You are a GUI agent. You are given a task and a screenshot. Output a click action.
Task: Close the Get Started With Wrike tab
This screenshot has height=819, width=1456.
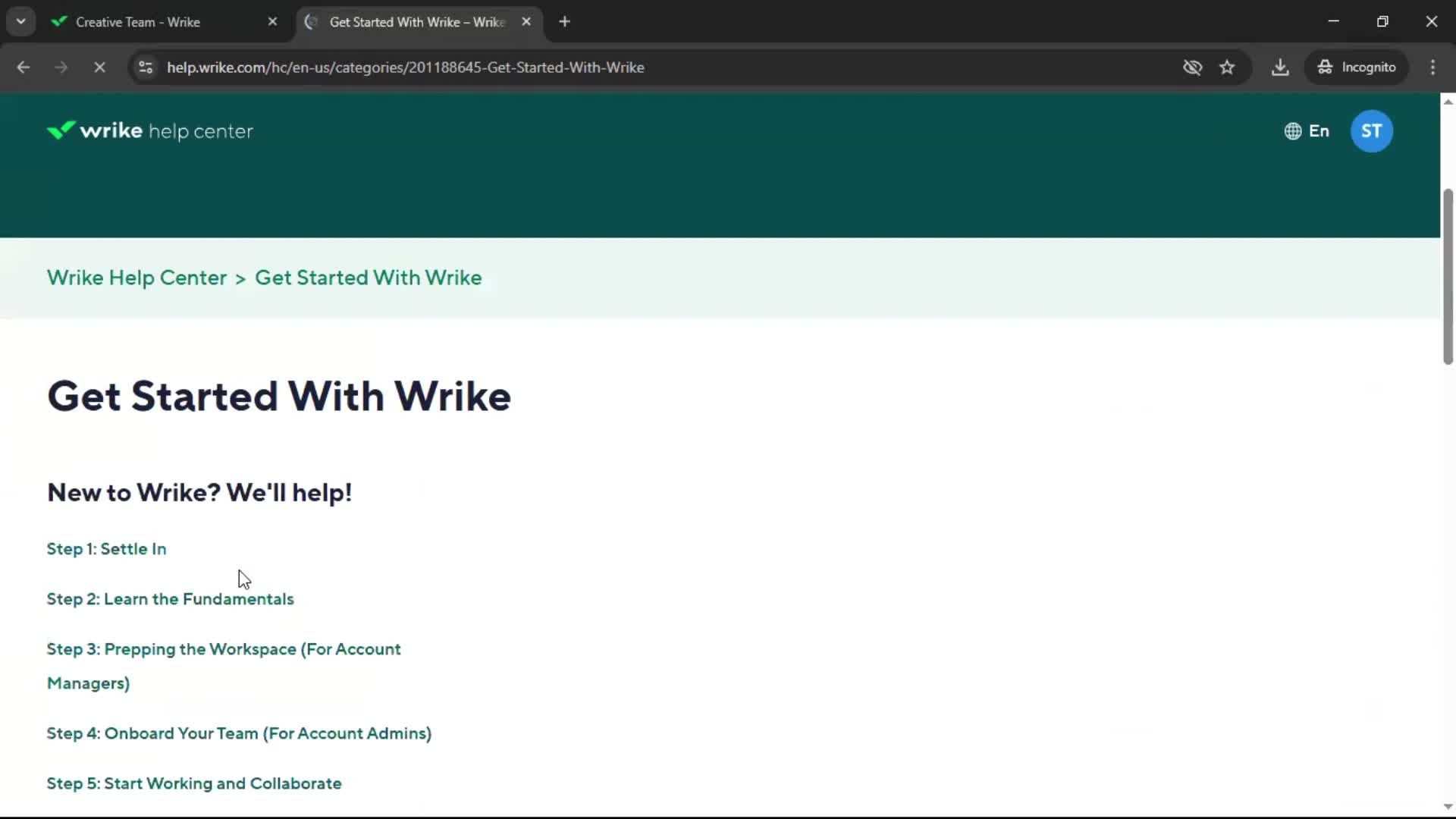pyautogui.click(x=526, y=22)
